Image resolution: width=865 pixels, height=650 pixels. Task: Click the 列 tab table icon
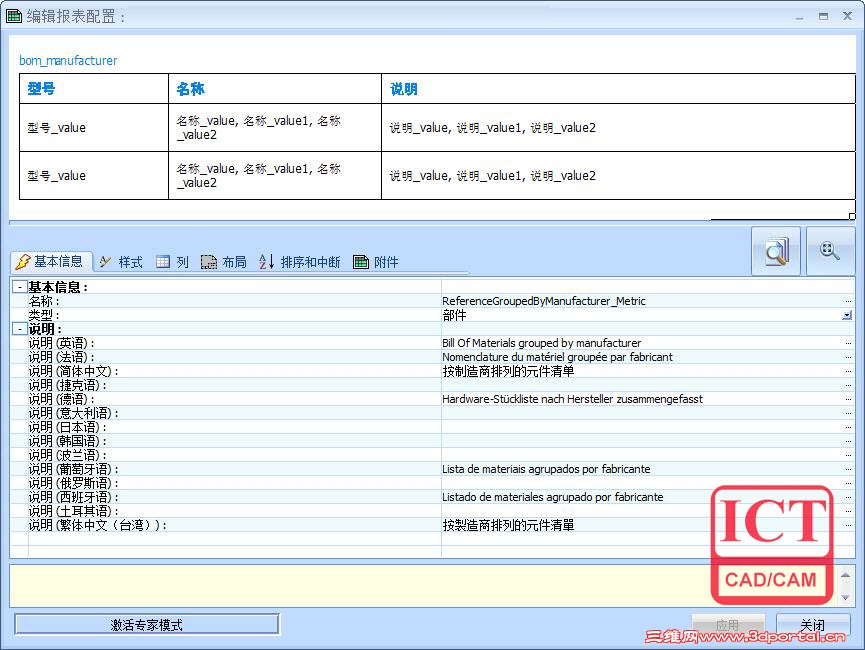tap(163, 262)
